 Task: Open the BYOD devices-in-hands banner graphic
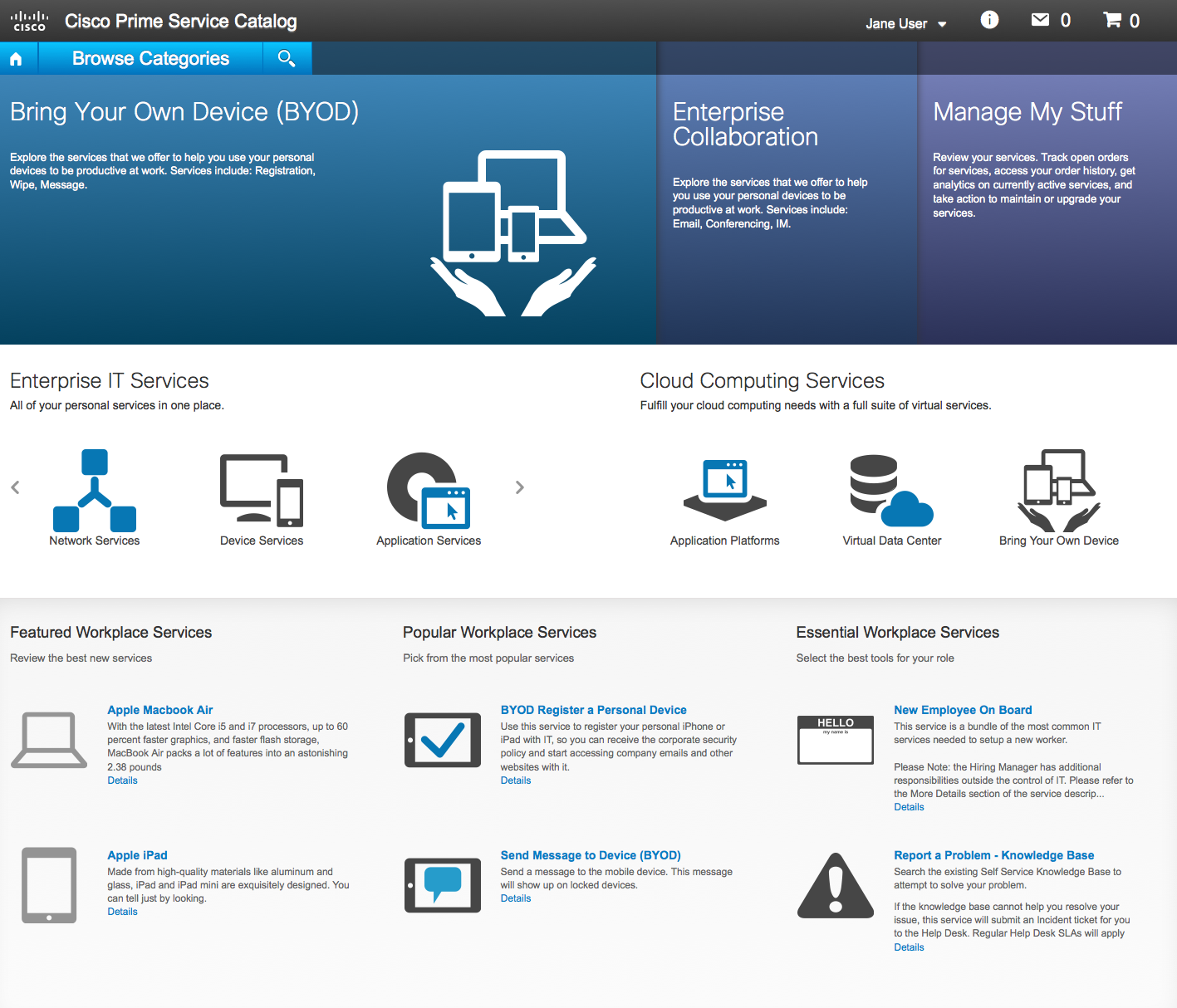click(513, 233)
